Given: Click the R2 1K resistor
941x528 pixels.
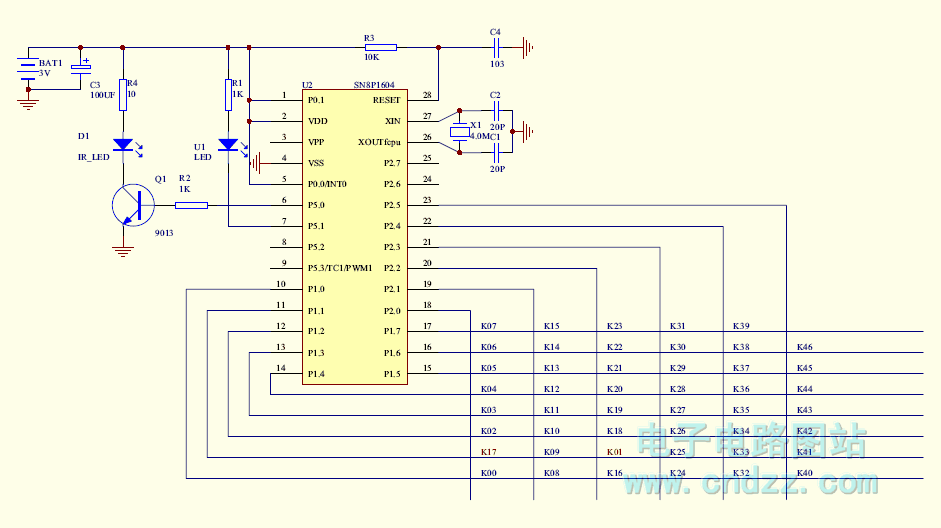Looking at the screenshot, I should [x=191, y=205].
